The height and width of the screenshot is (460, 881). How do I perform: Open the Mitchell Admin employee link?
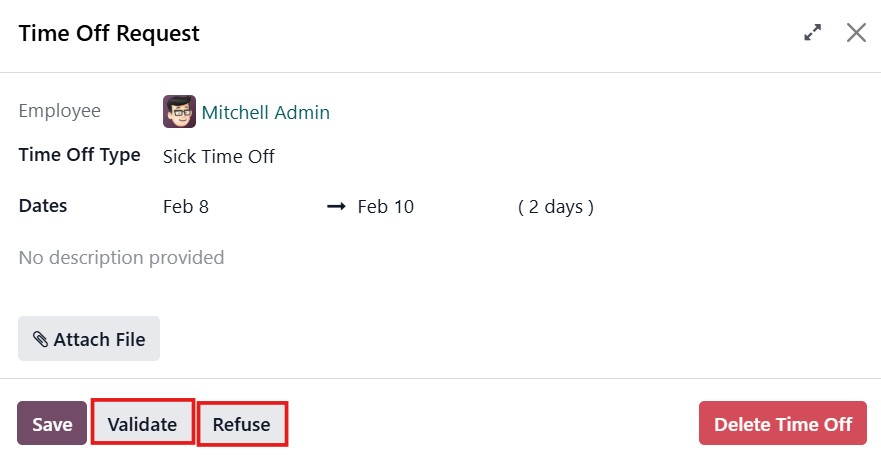click(265, 113)
